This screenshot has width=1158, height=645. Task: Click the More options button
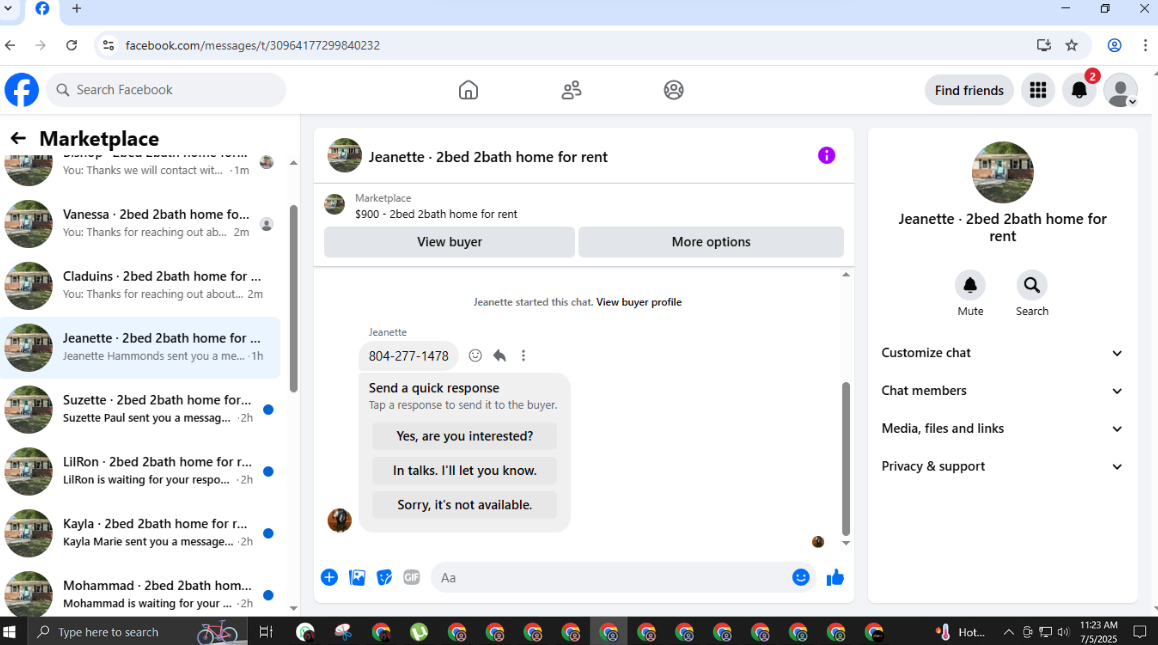(710, 242)
